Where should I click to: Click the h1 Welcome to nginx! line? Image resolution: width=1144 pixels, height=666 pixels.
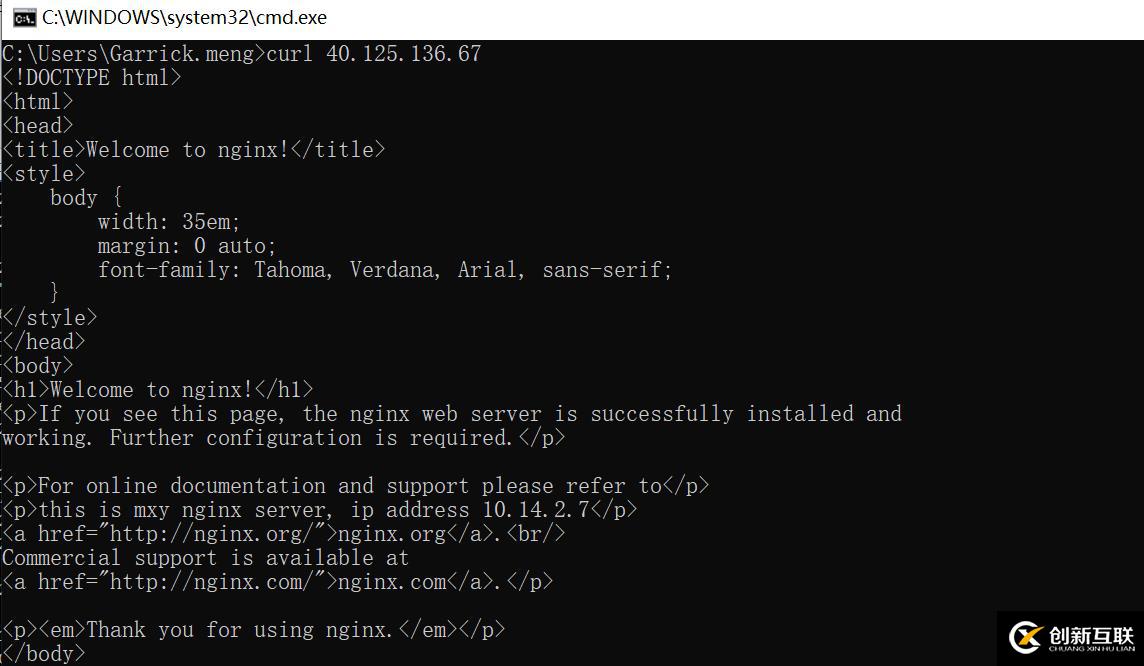pos(158,390)
